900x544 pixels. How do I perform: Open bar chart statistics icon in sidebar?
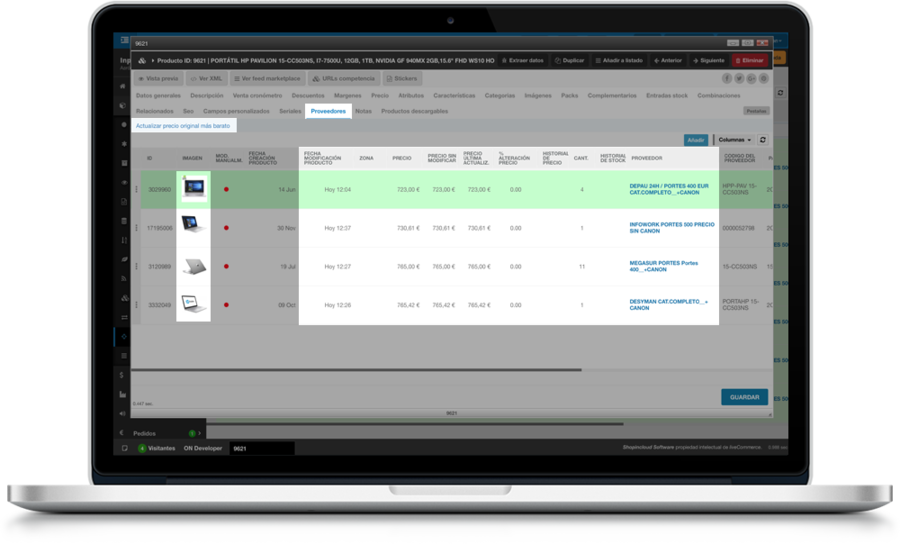pos(122,394)
